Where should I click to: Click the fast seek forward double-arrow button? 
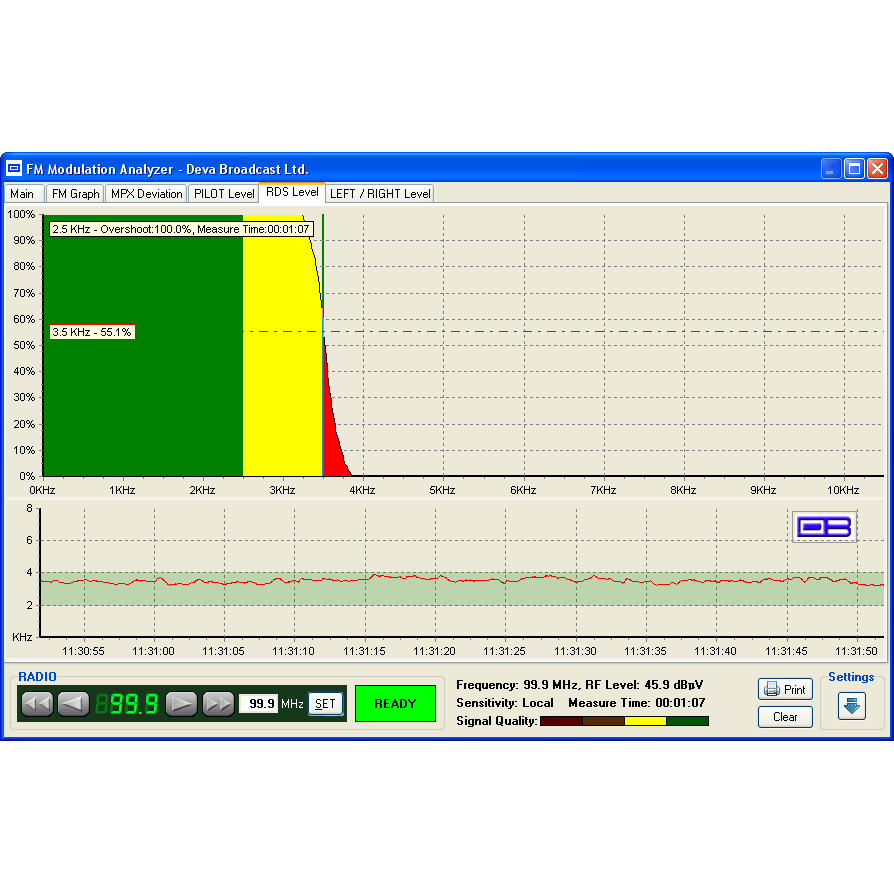tap(218, 704)
